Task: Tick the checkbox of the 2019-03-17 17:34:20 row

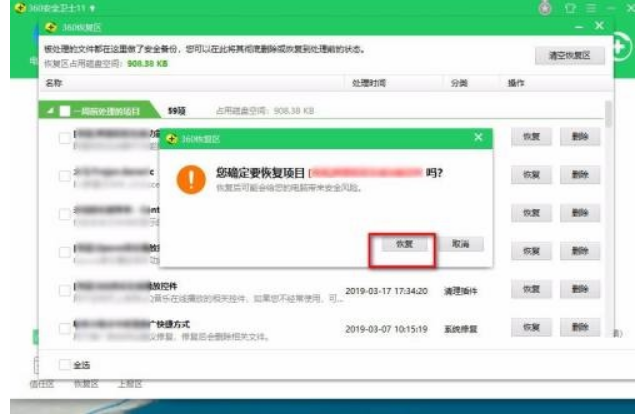Action: point(65,291)
